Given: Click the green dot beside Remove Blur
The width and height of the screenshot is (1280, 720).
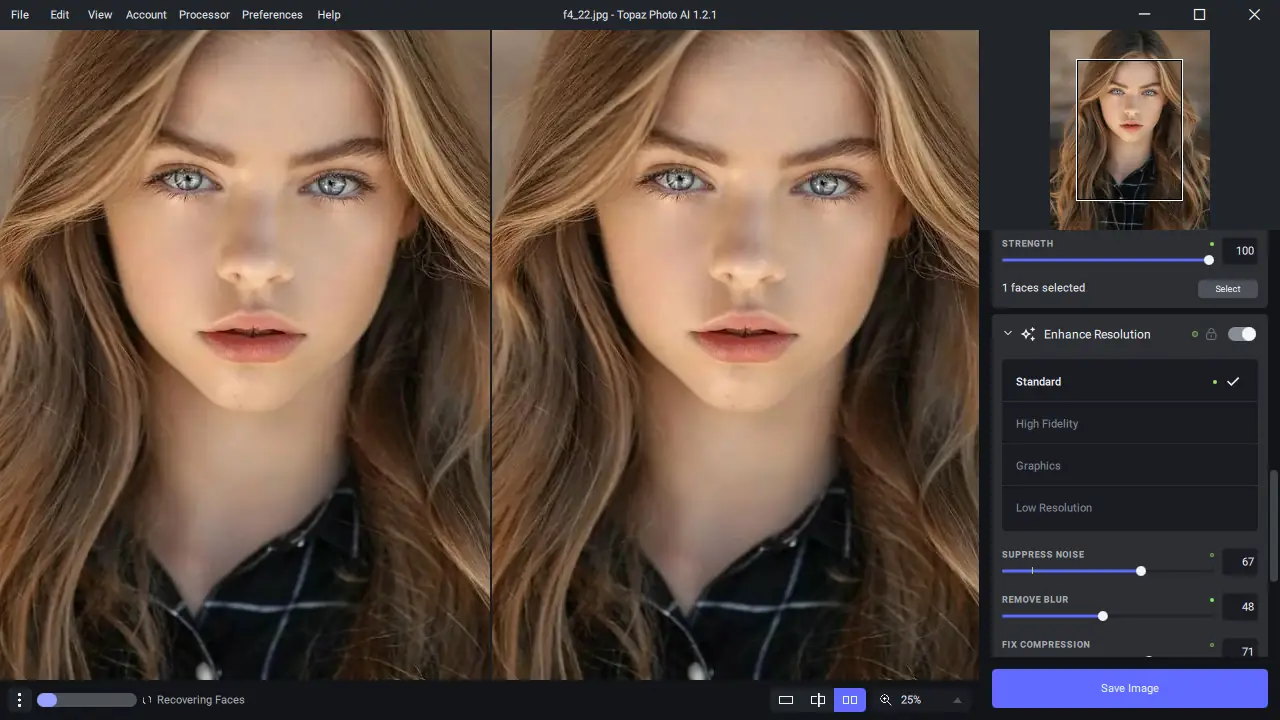Looking at the screenshot, I should (x=1212, y=600).
